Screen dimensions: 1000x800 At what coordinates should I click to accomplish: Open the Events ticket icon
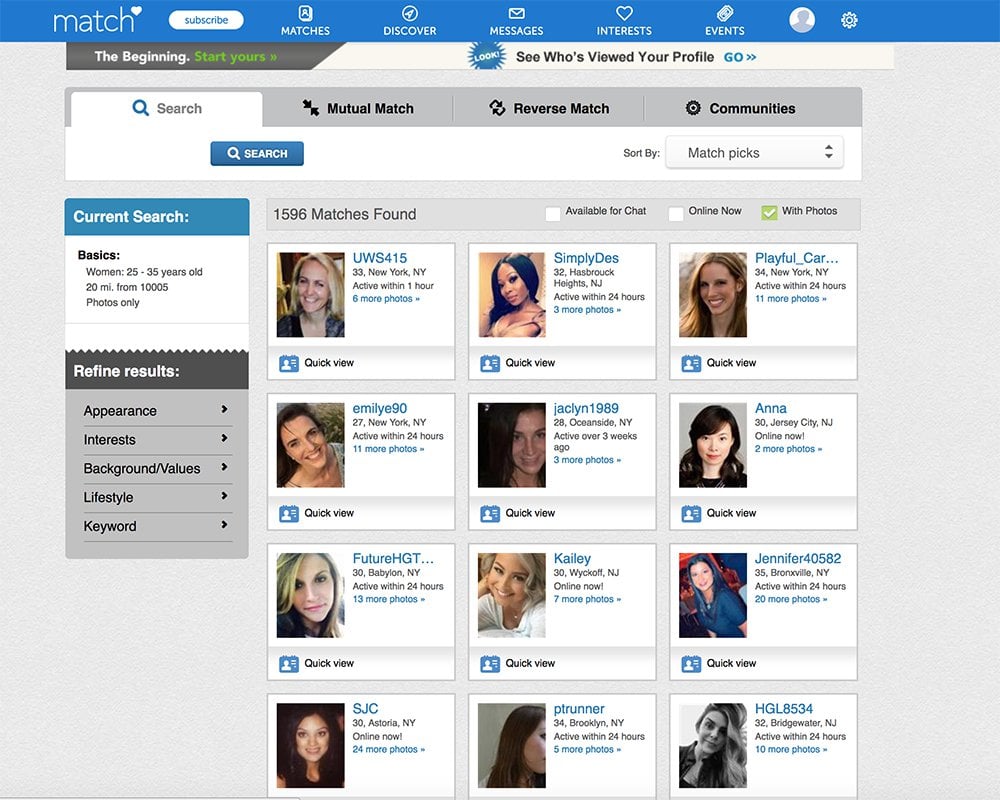[724, 14]
